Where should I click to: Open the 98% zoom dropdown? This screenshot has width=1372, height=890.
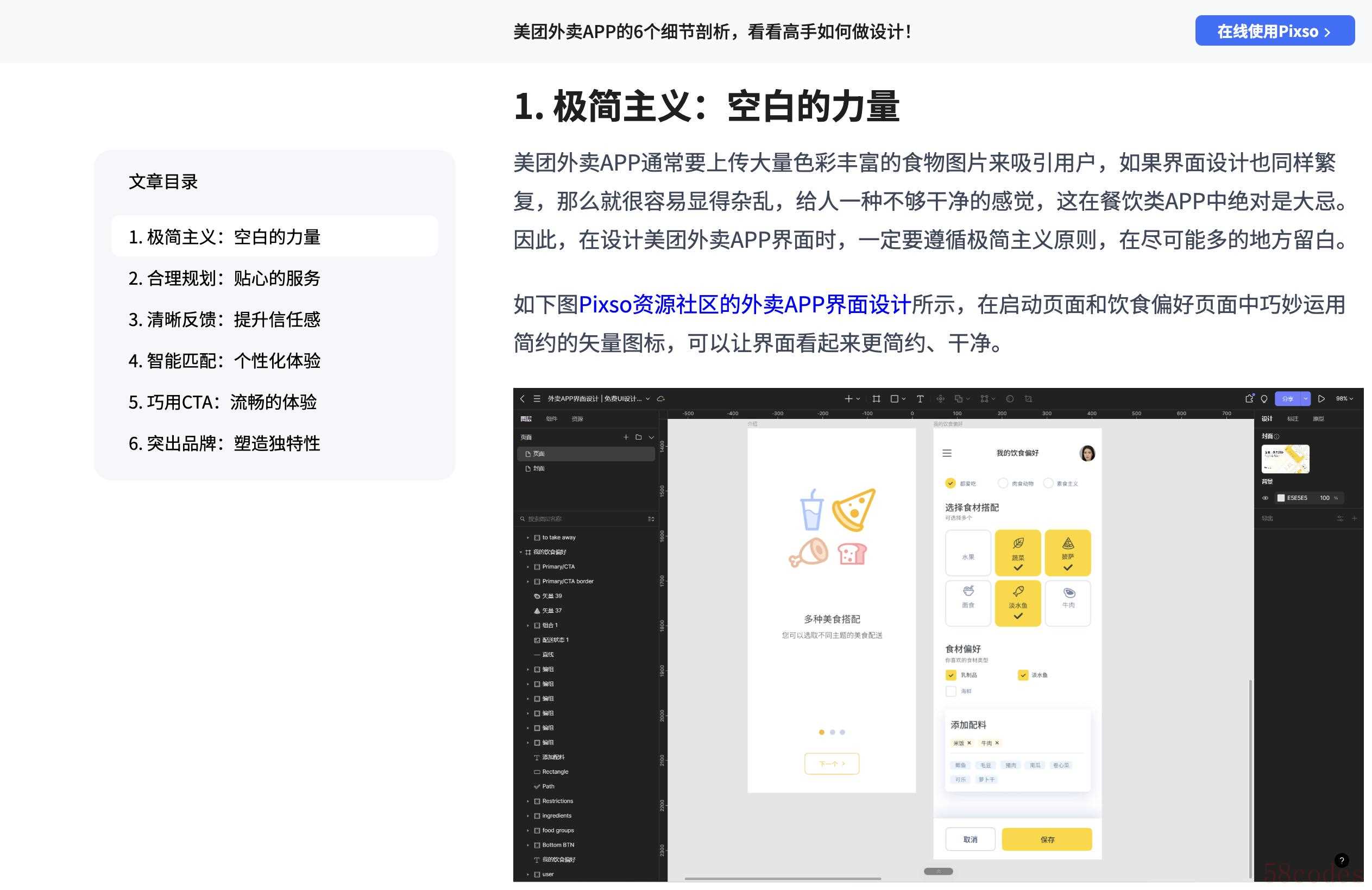point(1344,399)
